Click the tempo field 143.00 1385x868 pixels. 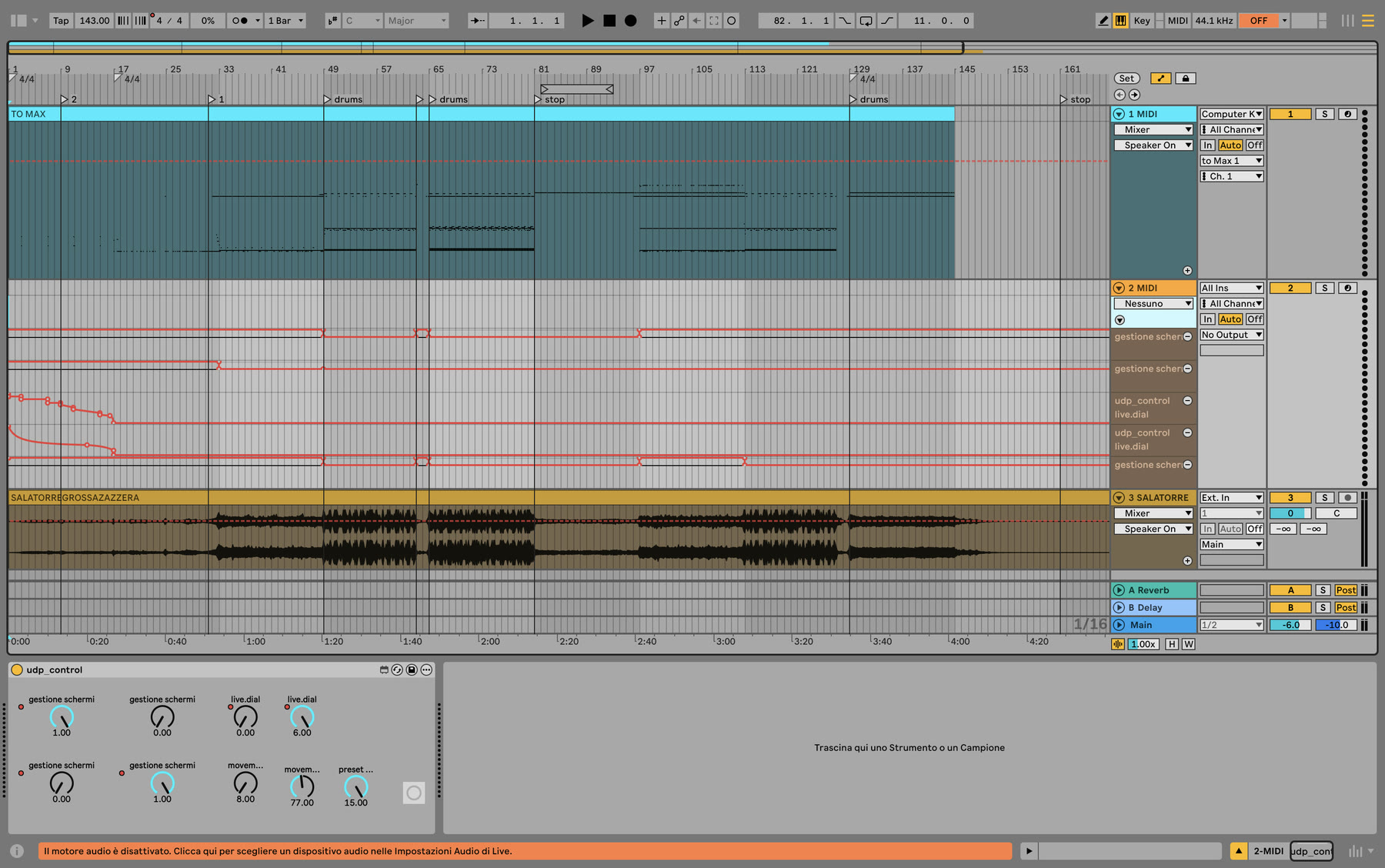(95, 21)
